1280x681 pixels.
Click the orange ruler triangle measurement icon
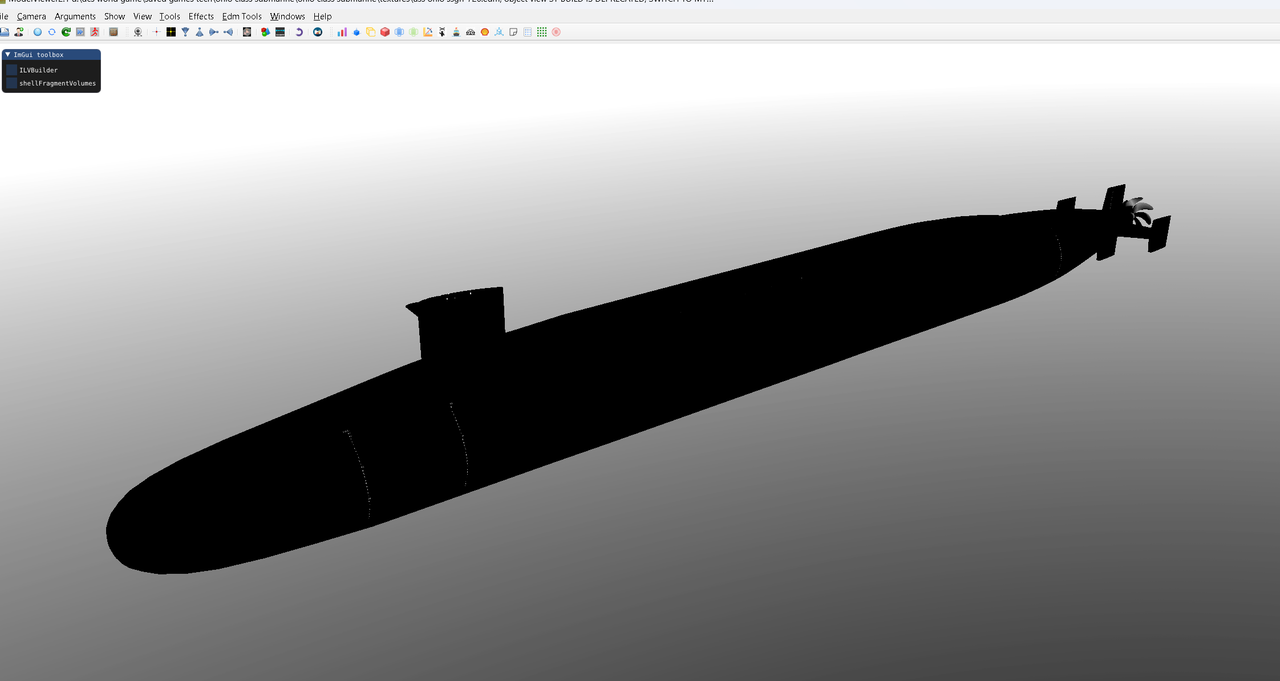coord(427,32)
